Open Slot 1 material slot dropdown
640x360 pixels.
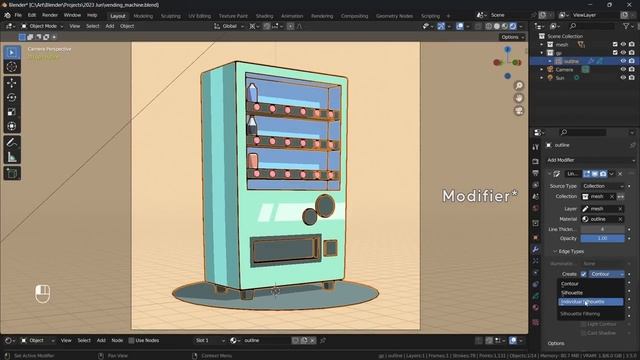pyautogui.click(x=210, y=340)
